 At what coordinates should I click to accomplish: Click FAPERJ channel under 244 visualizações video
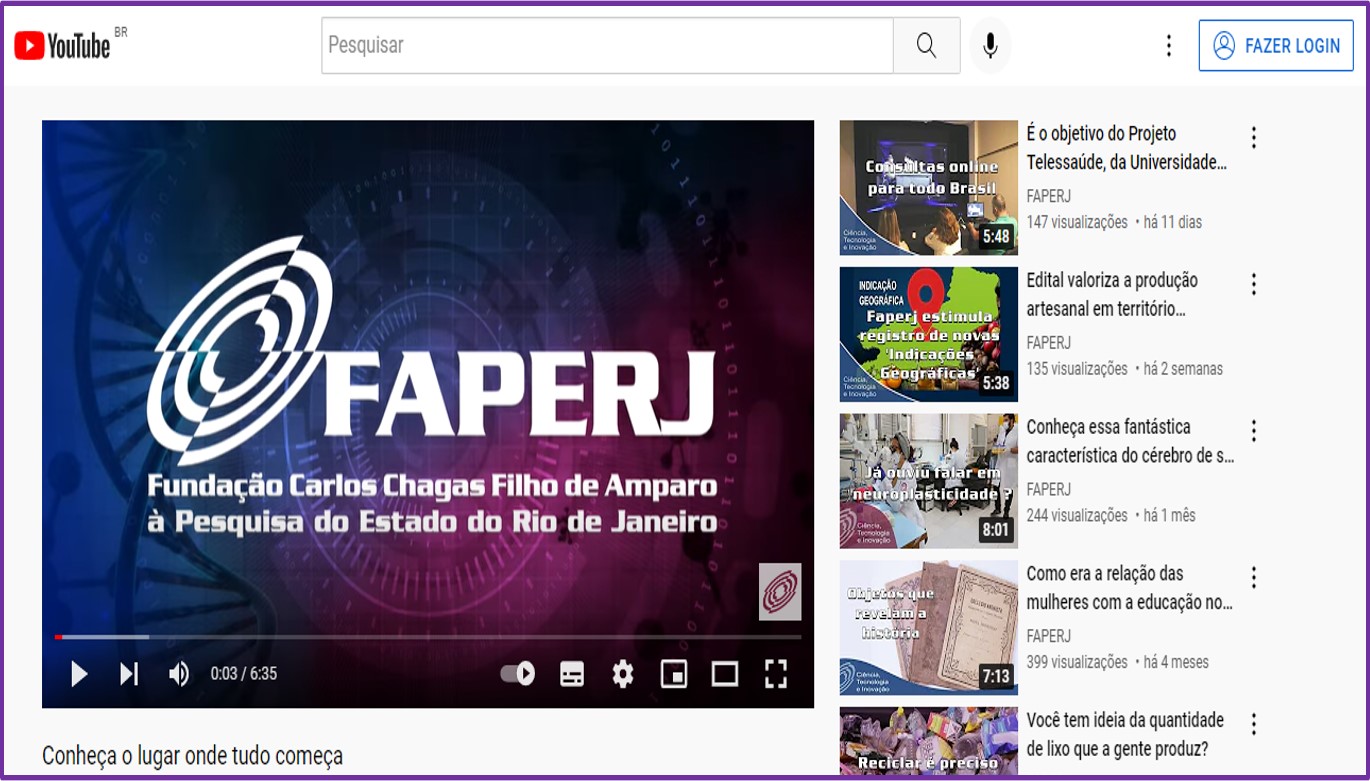(1049, 489)
